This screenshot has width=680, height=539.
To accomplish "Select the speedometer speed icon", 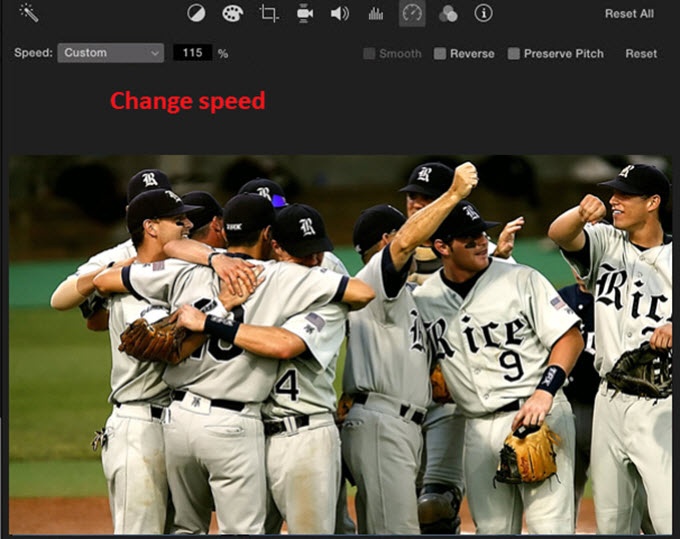I will [x=412, y=13].
